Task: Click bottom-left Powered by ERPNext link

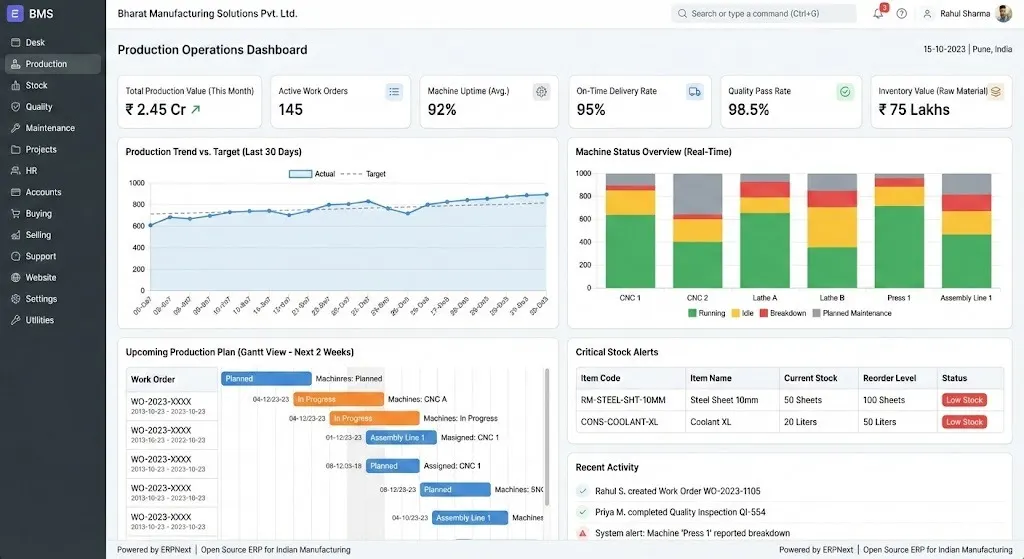Action: (x=154, y=550)
